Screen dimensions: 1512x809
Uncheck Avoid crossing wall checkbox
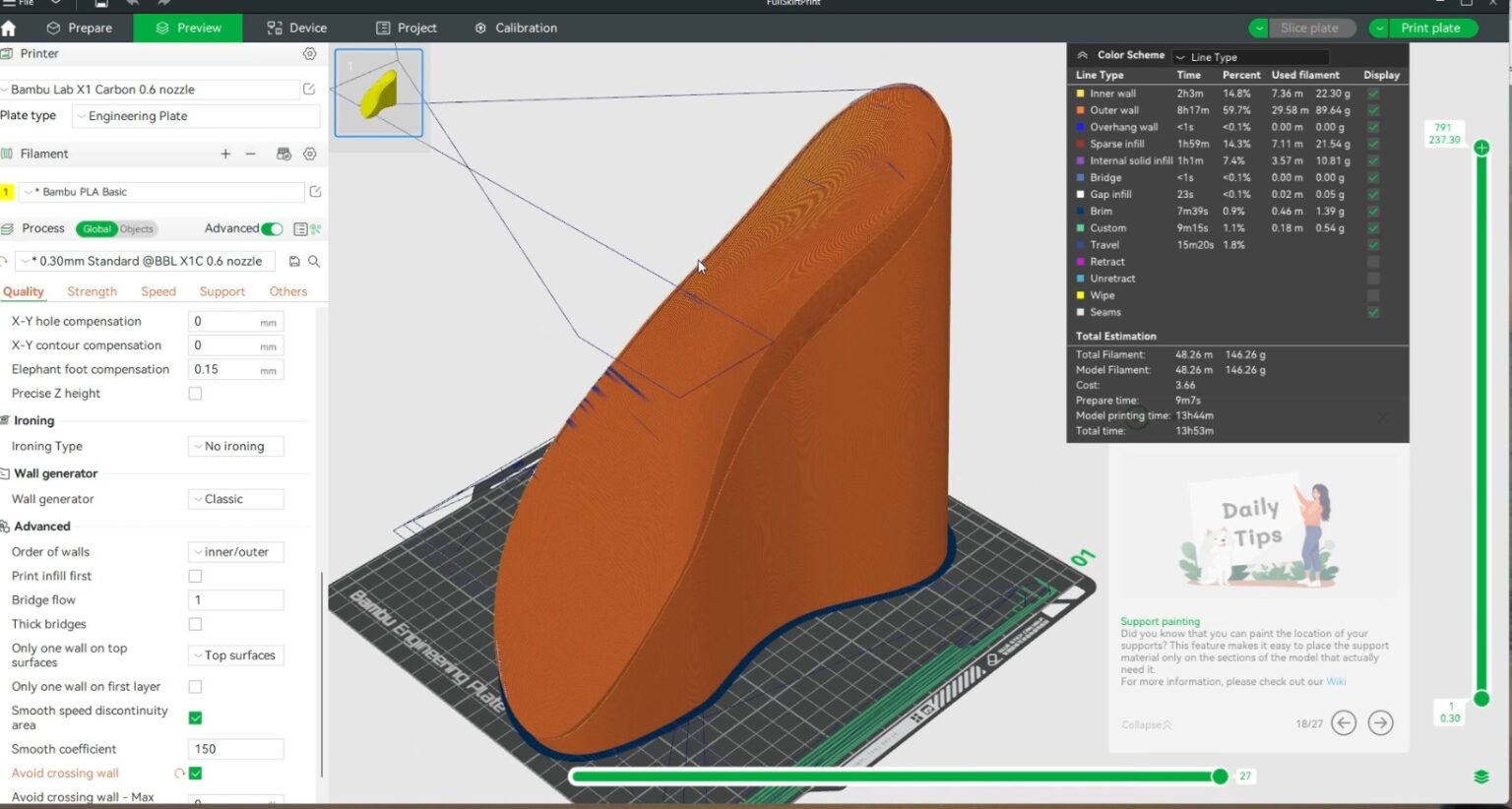click(x=195, y=774)
